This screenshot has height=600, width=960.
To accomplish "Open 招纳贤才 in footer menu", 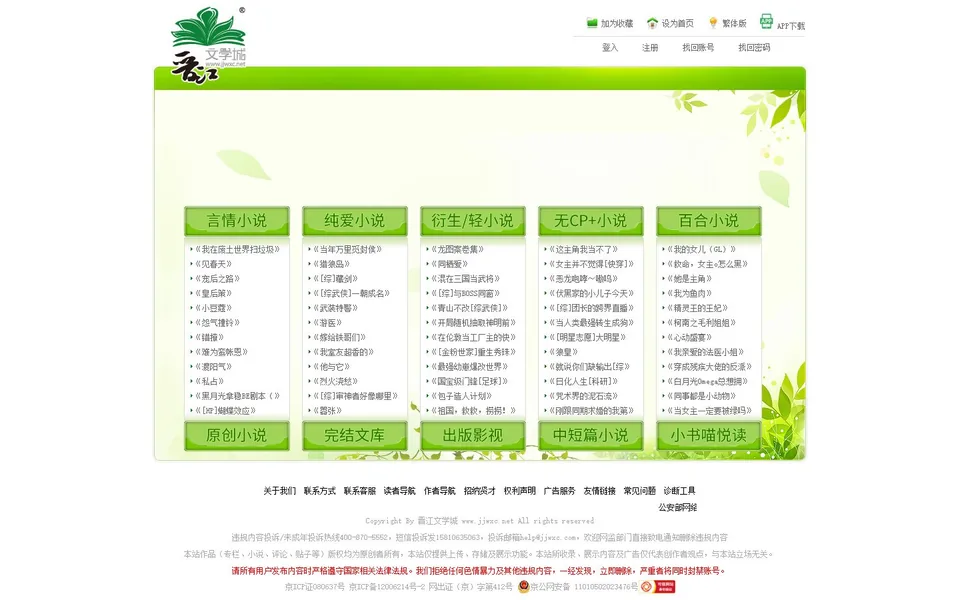I will click(479, 491).
